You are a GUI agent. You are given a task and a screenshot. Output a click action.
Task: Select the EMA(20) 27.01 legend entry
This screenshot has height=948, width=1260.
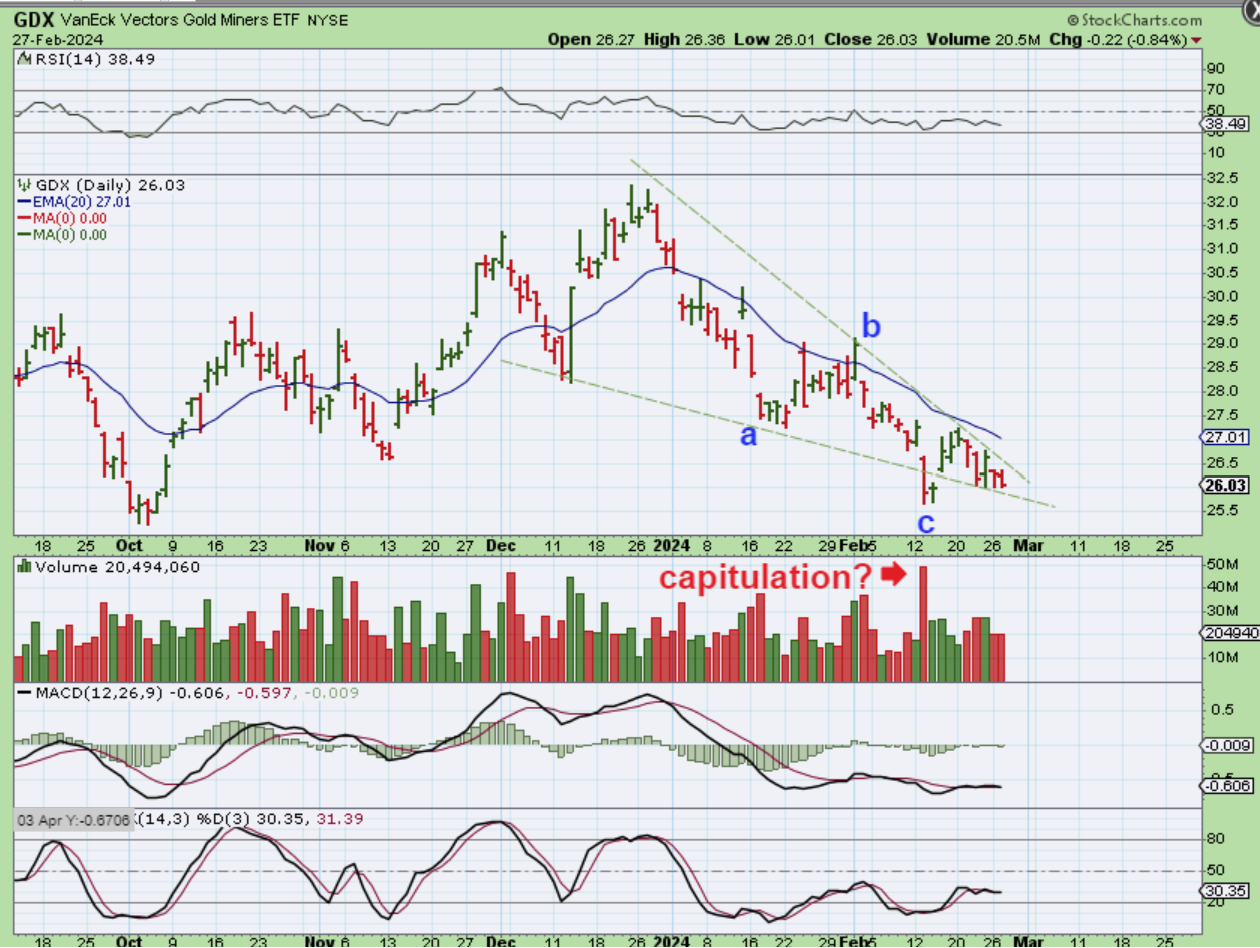tap(73, 202)
